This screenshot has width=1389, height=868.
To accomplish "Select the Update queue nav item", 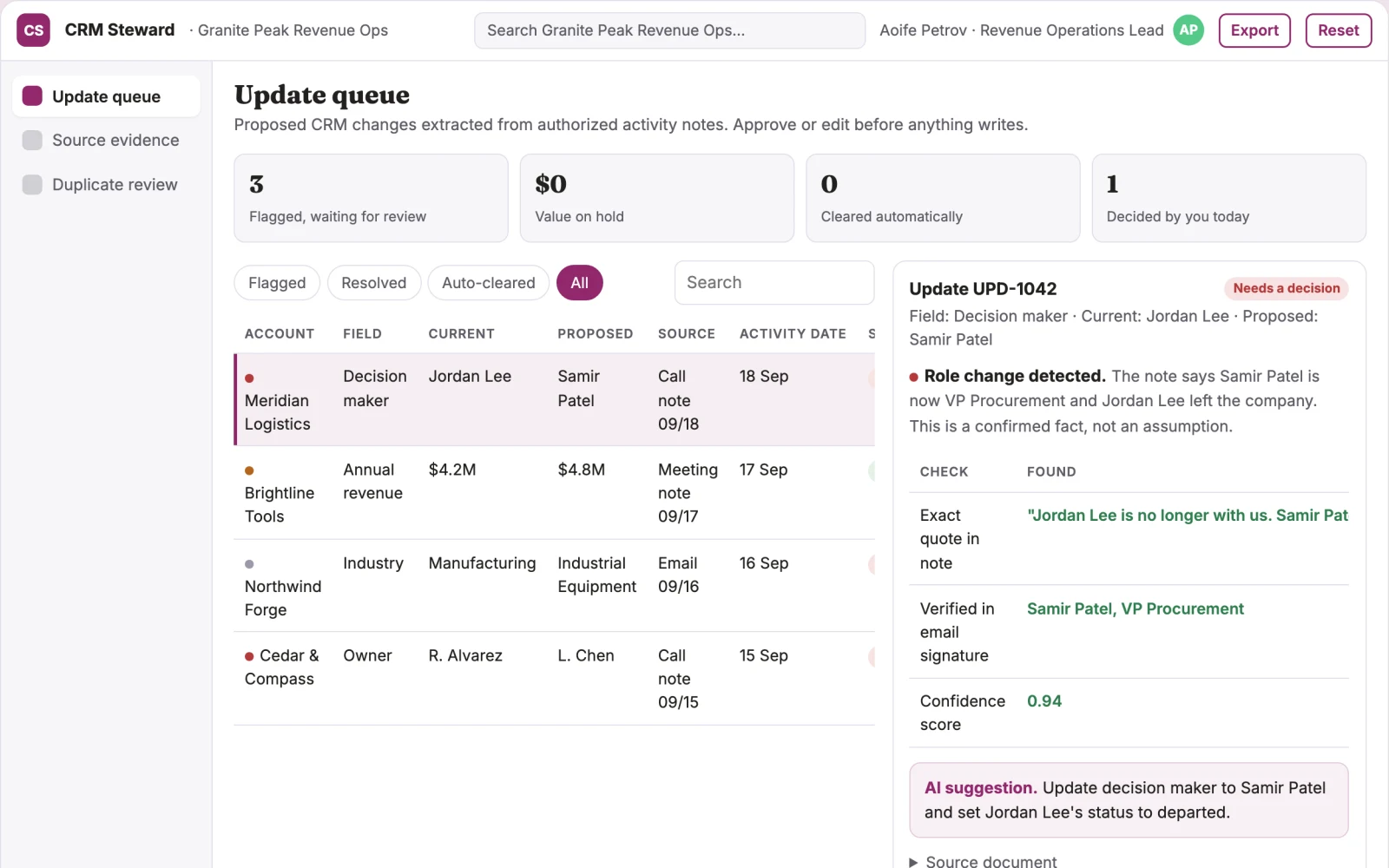I will click(x=106, y=95).
